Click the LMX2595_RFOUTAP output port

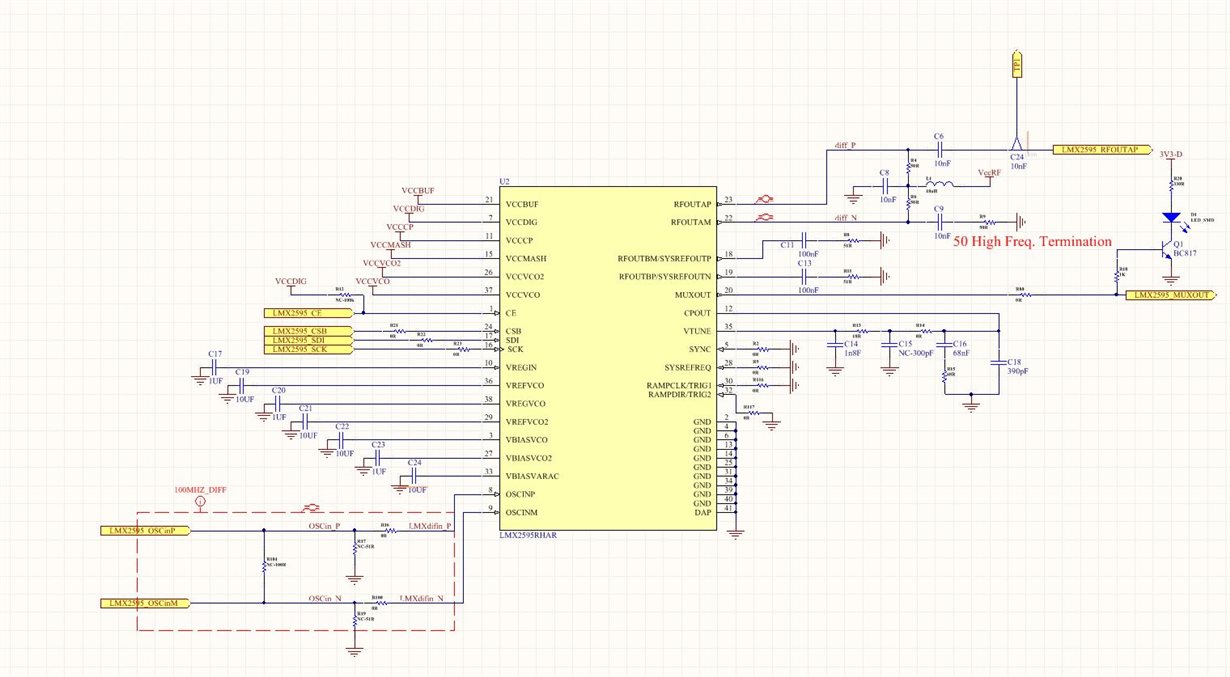click(1097, 150)
